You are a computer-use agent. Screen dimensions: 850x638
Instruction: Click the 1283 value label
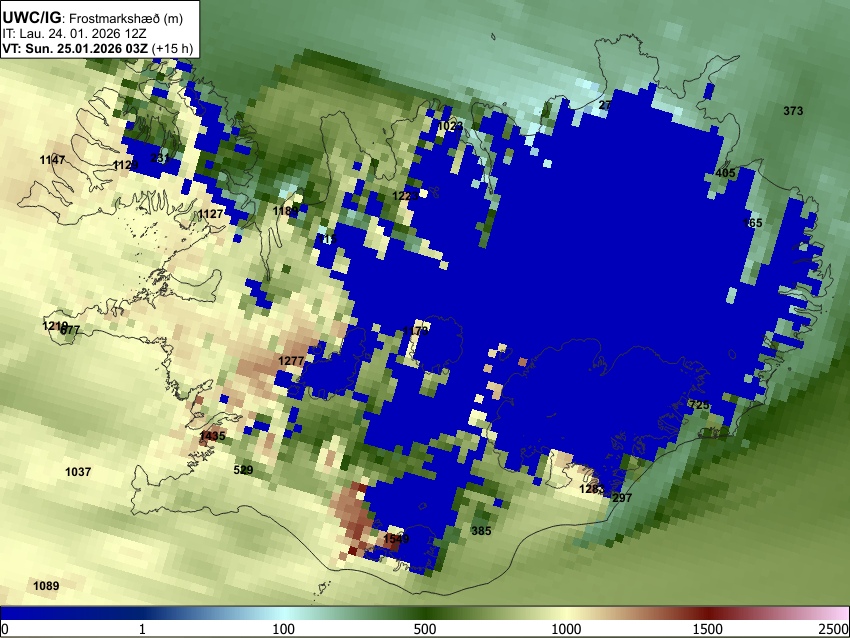[592, 489]
